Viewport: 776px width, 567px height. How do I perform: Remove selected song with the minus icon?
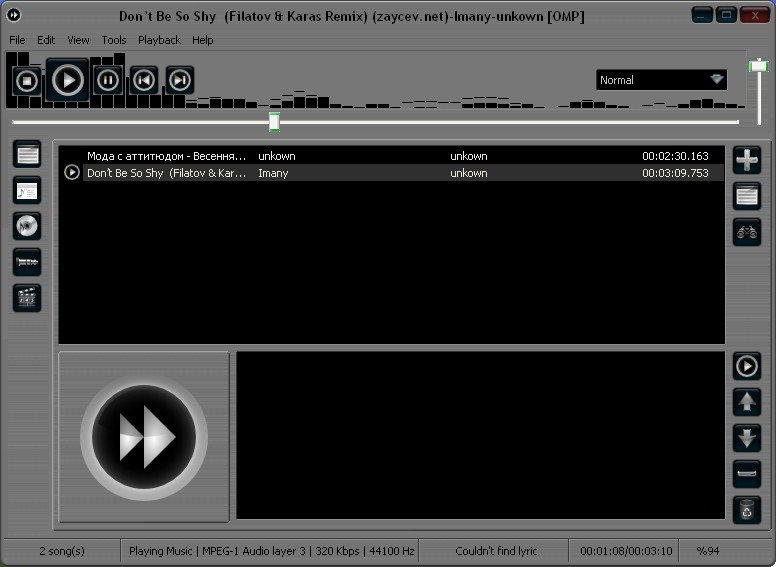(747, 474)
